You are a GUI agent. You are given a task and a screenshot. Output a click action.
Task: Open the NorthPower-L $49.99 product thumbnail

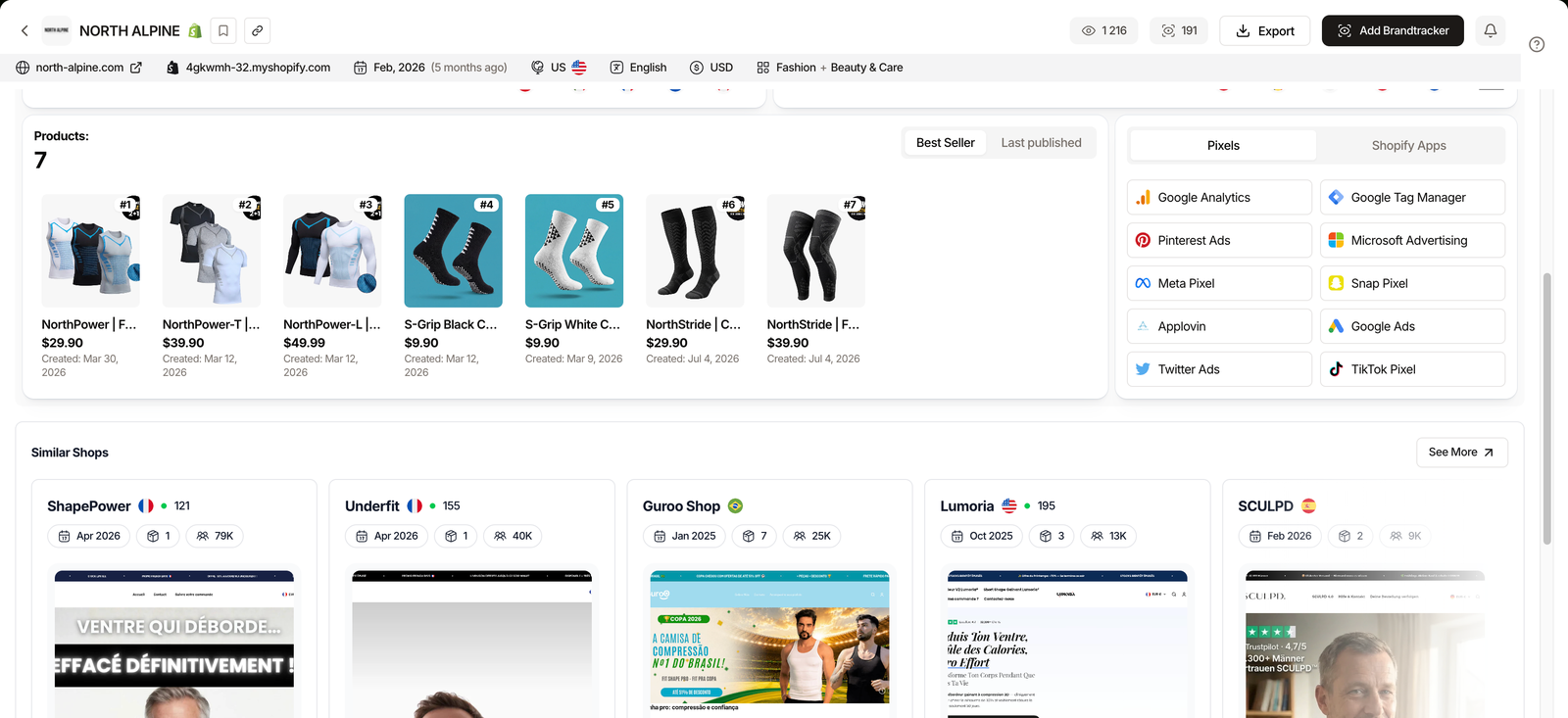click(332, 251)
